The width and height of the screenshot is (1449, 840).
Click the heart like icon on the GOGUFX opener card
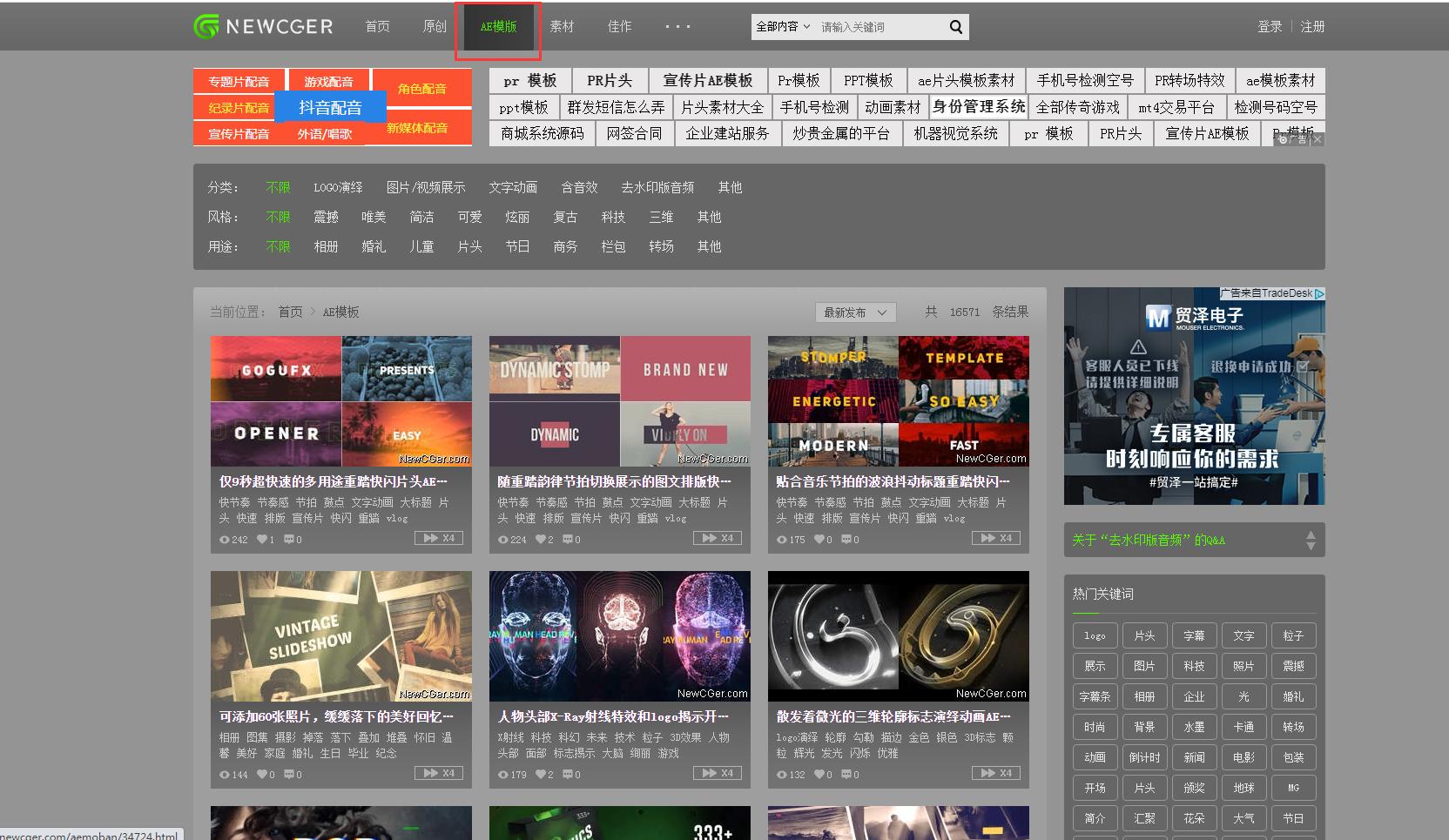[260, 539]
